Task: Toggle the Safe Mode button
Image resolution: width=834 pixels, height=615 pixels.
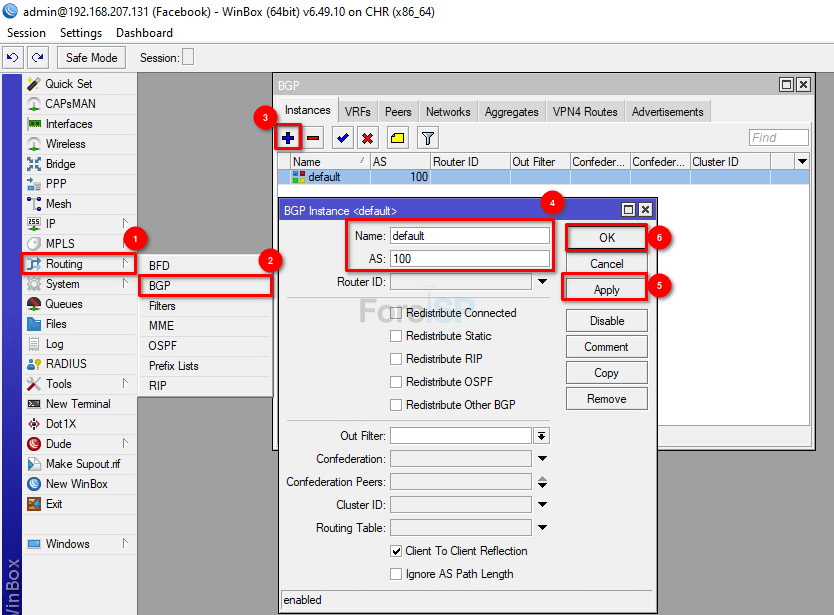Action: pos(92,58)
